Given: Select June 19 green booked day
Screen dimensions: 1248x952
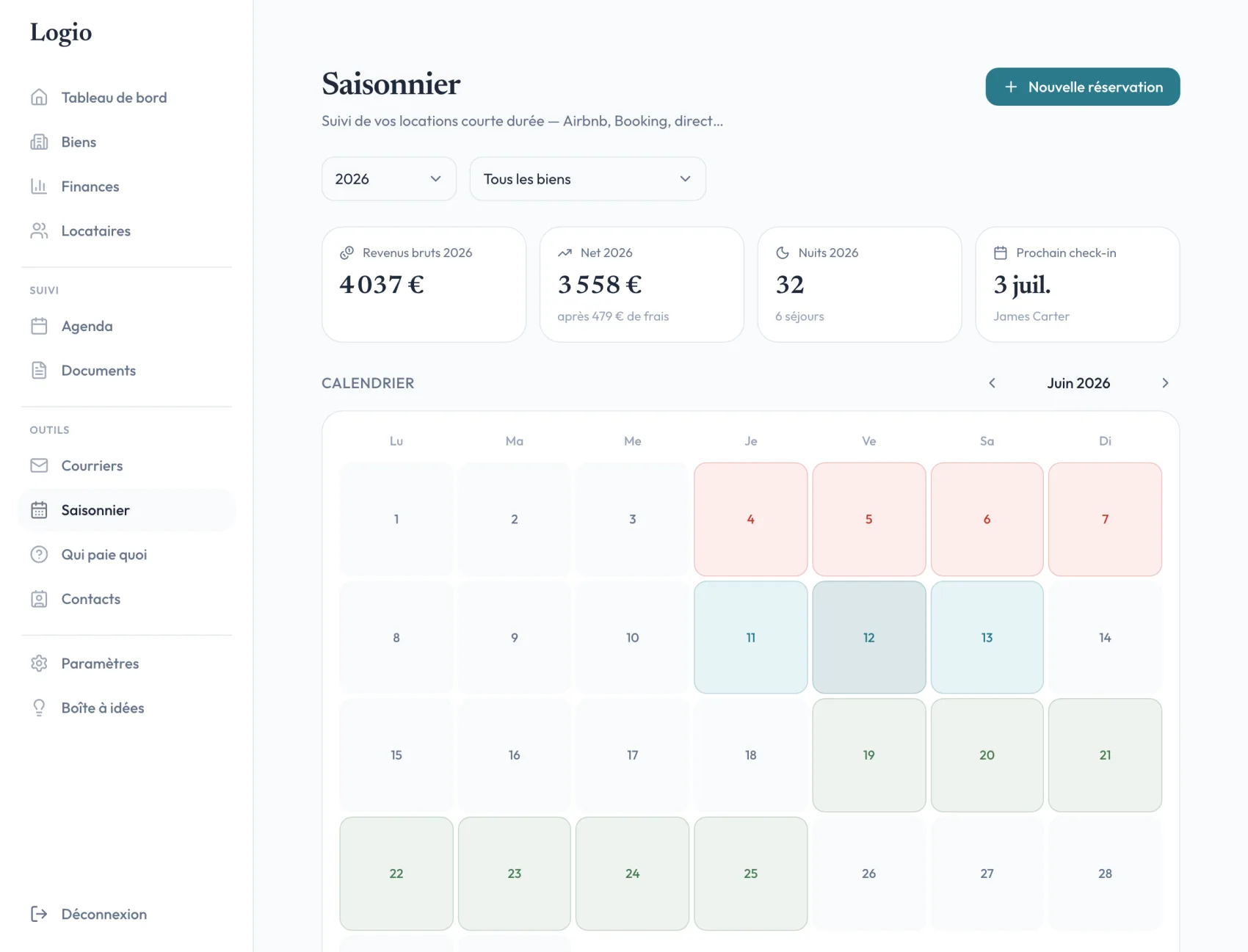Looking at the screenshot, I should [869, 755].
